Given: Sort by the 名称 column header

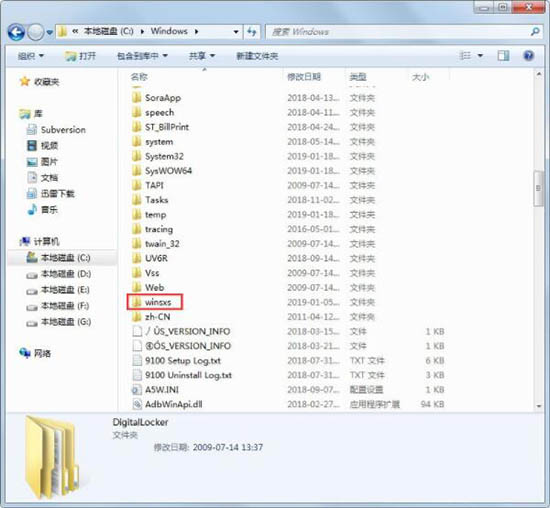Looking at the screenshot, I should [x=139, y=77].
